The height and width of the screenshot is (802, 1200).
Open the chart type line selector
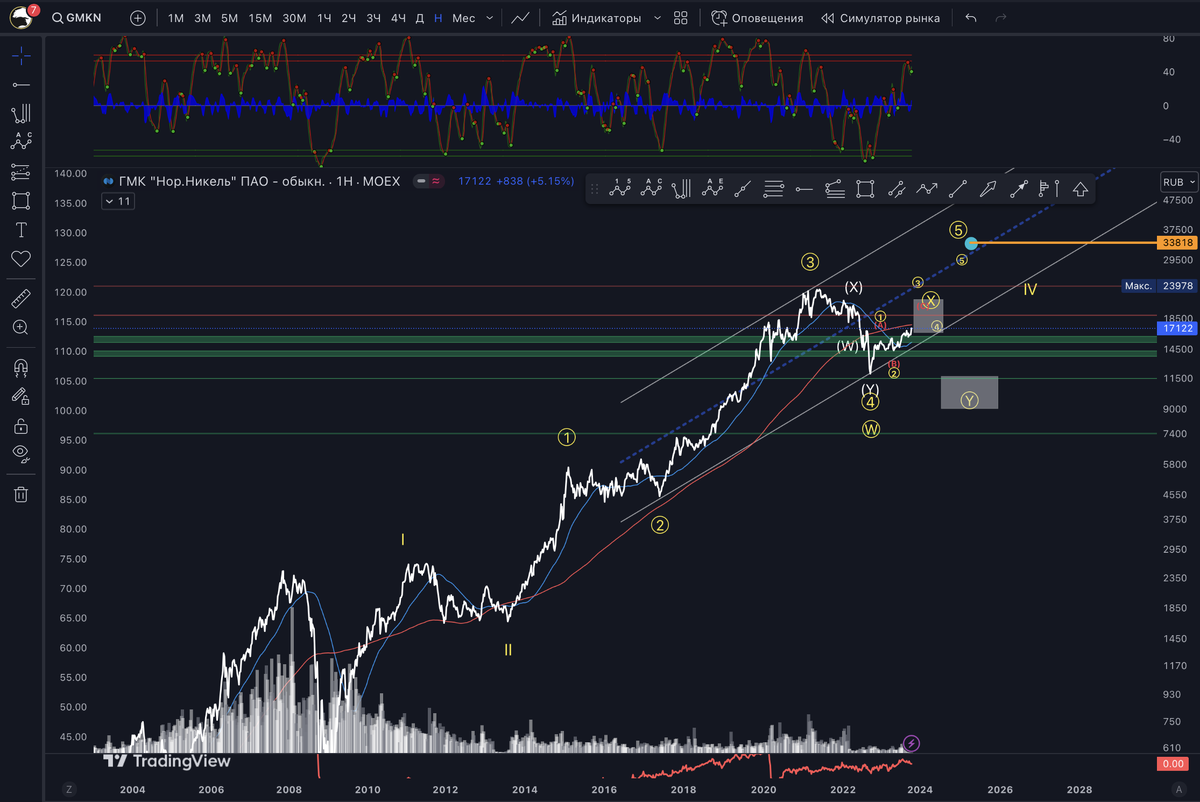pos(521,18)
